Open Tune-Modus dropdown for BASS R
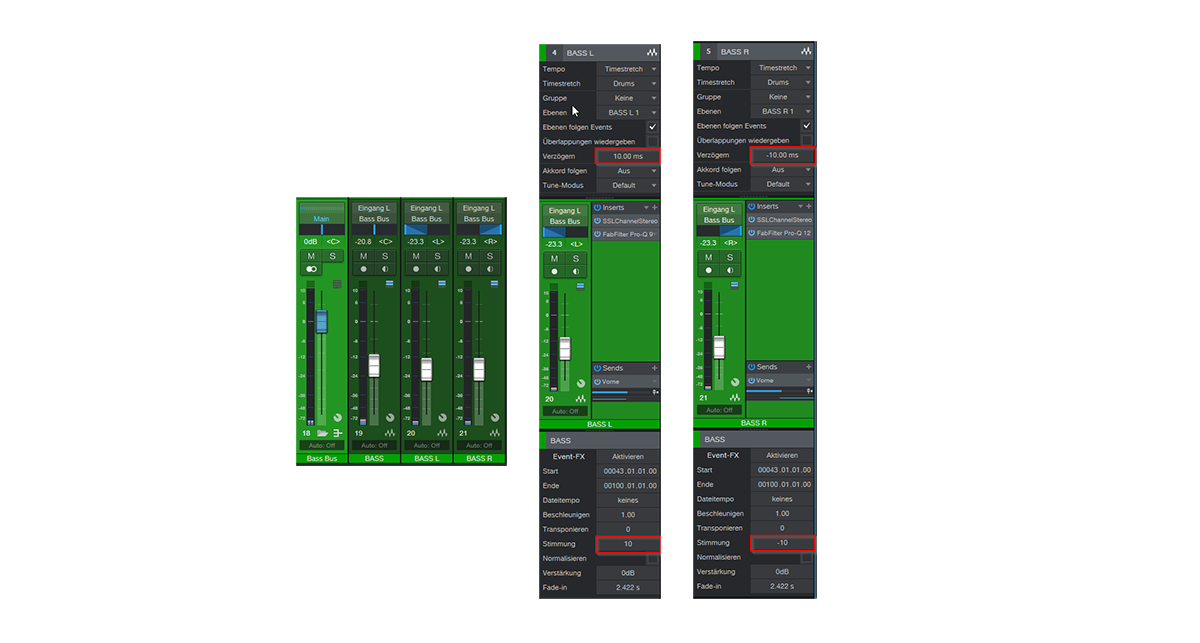 (782, 184)
